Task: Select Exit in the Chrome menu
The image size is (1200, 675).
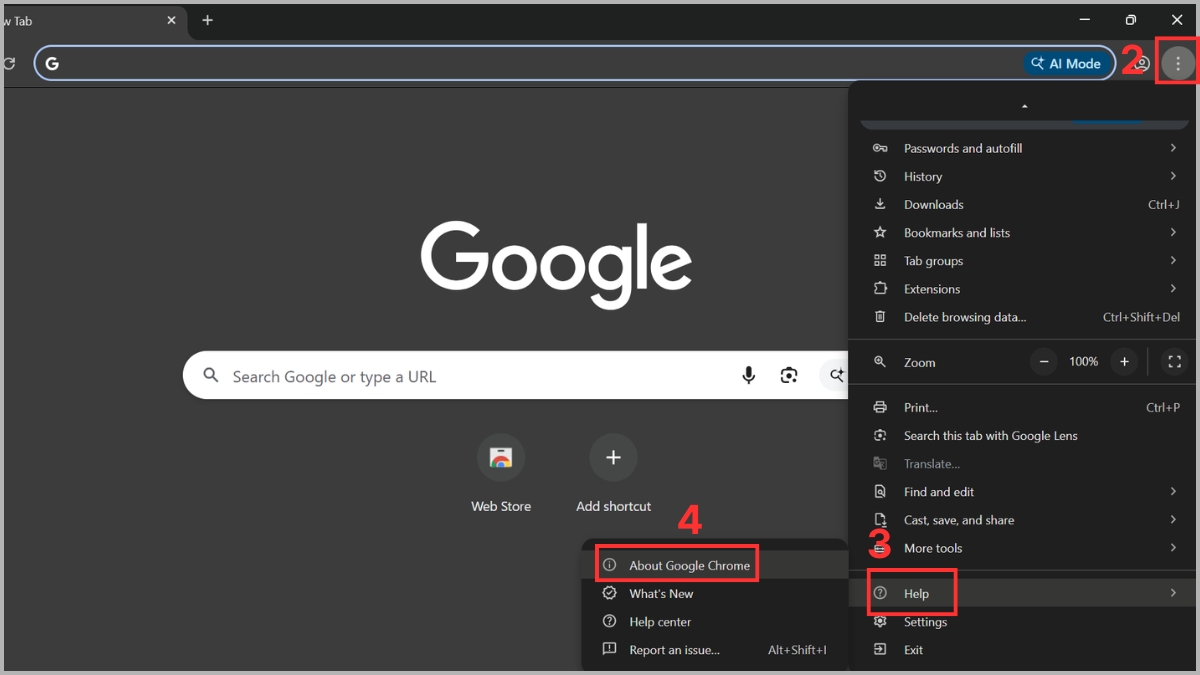Action: point(1022,650)
